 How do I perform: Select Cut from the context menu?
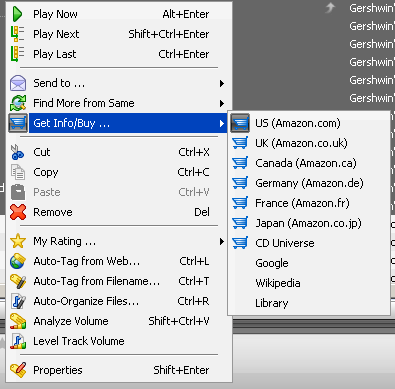(119, 152)
